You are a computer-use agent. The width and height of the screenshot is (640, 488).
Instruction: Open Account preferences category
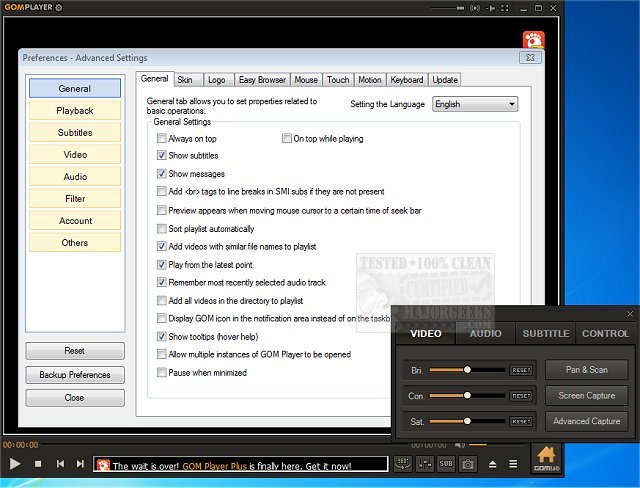click(x=75, y=221)
